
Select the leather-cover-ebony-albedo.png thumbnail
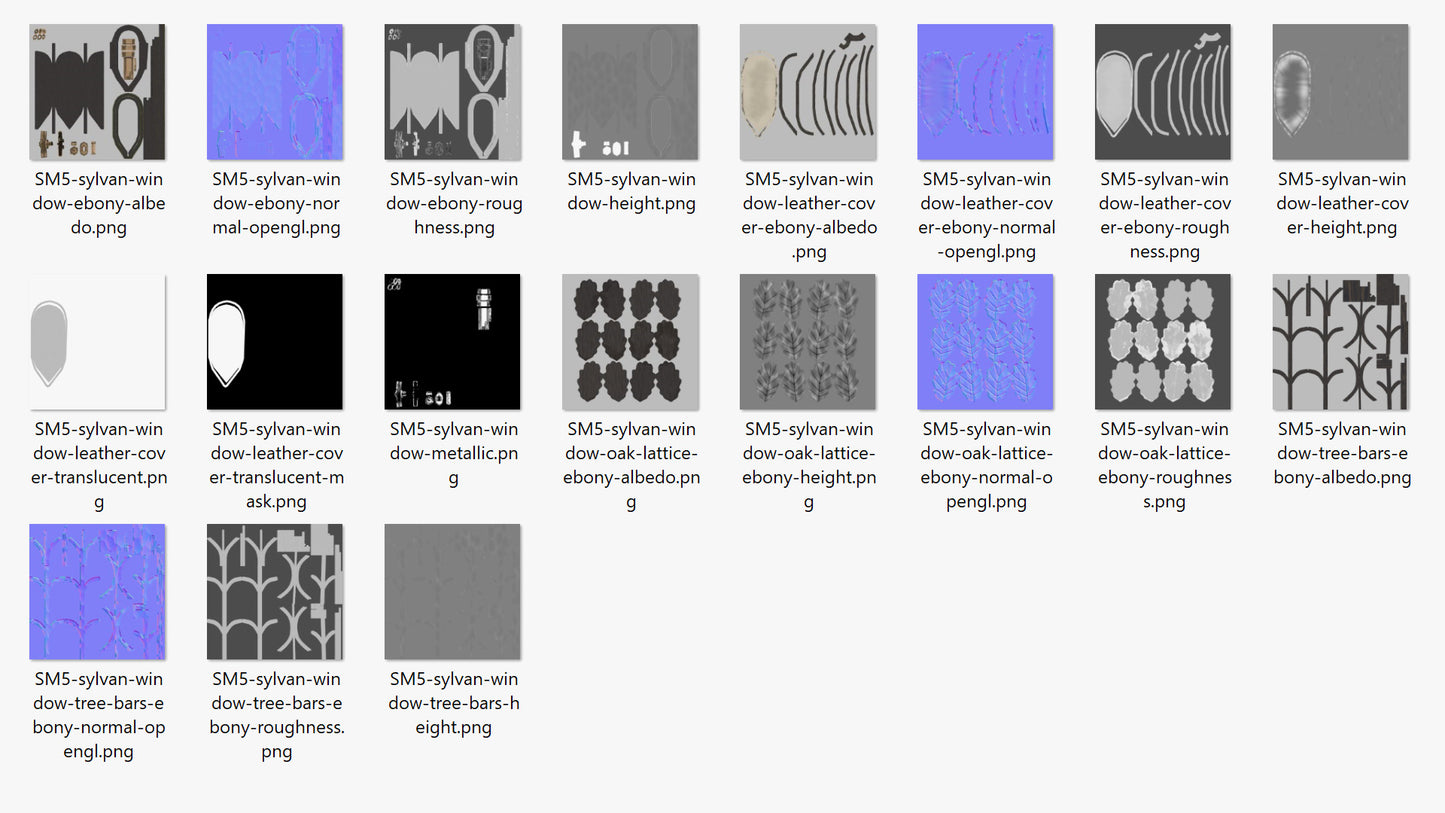(x=808, y=92)
